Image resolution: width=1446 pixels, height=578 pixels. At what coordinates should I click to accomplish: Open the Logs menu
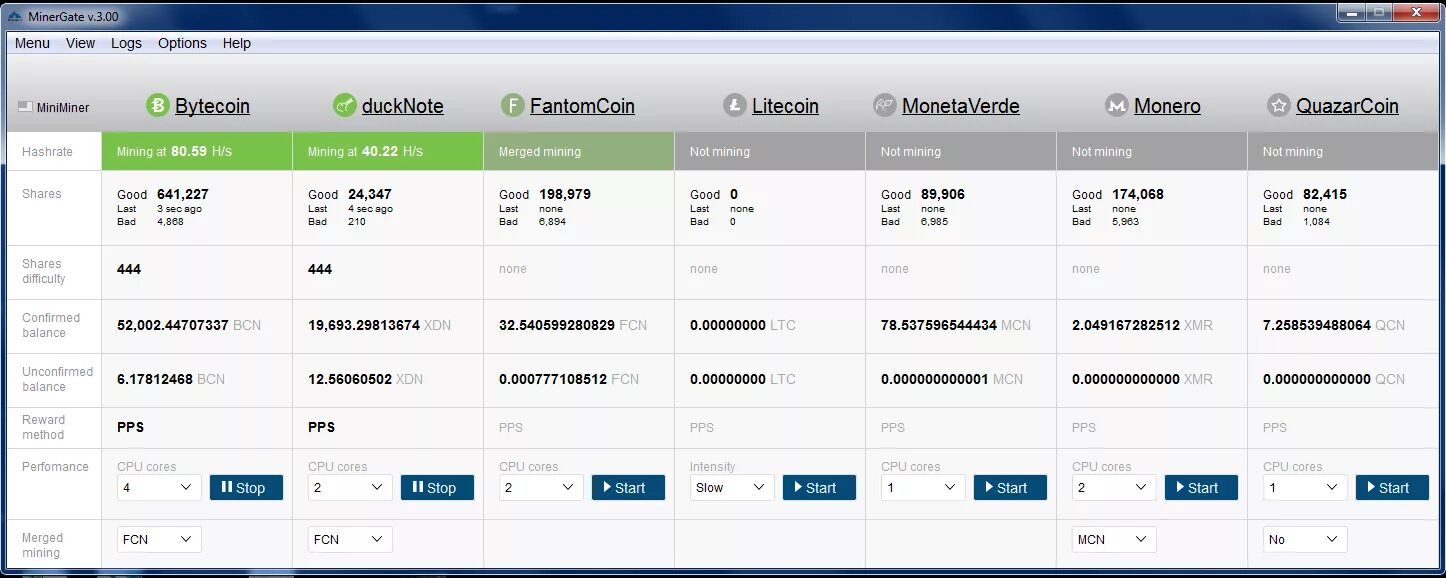[126, 43]
